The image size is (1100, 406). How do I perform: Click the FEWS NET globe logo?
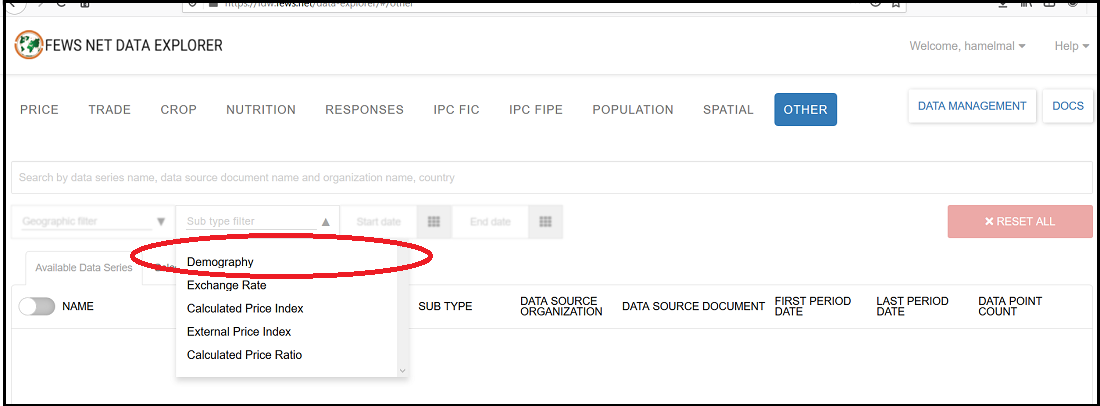[29, 46]
